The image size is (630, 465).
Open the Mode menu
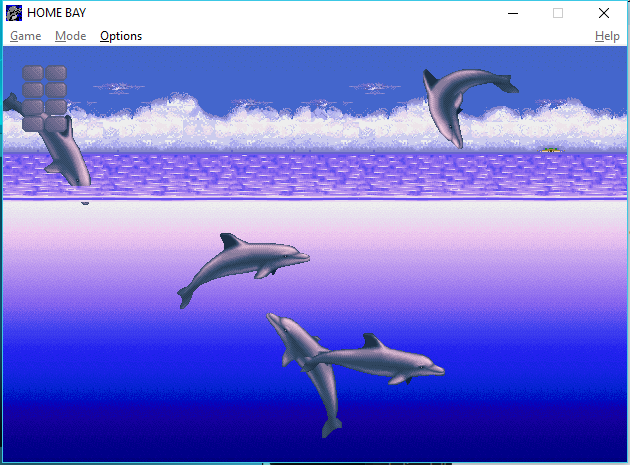[x=71, y=36]
